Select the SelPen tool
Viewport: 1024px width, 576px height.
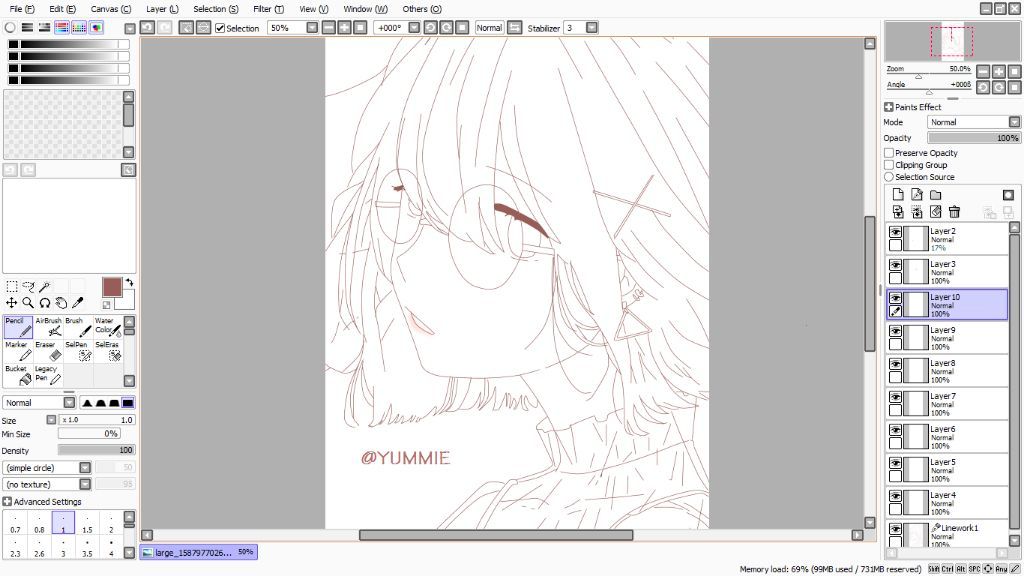tap(78, 351)
